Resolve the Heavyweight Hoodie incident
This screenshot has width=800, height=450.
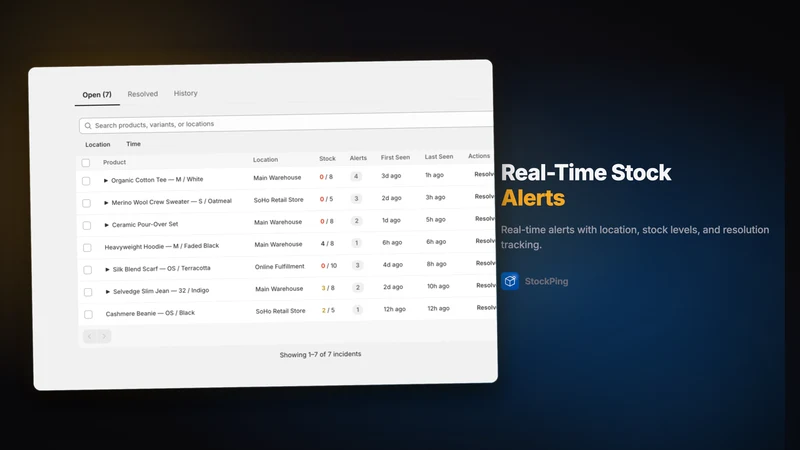(486, 241)
